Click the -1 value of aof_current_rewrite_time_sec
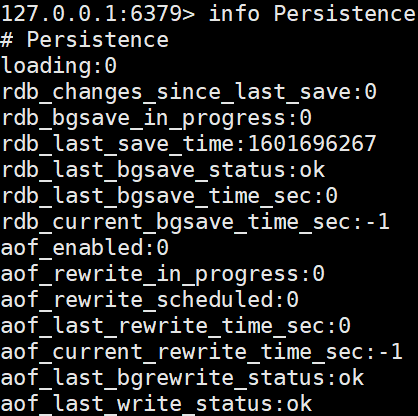 [391, 351]
